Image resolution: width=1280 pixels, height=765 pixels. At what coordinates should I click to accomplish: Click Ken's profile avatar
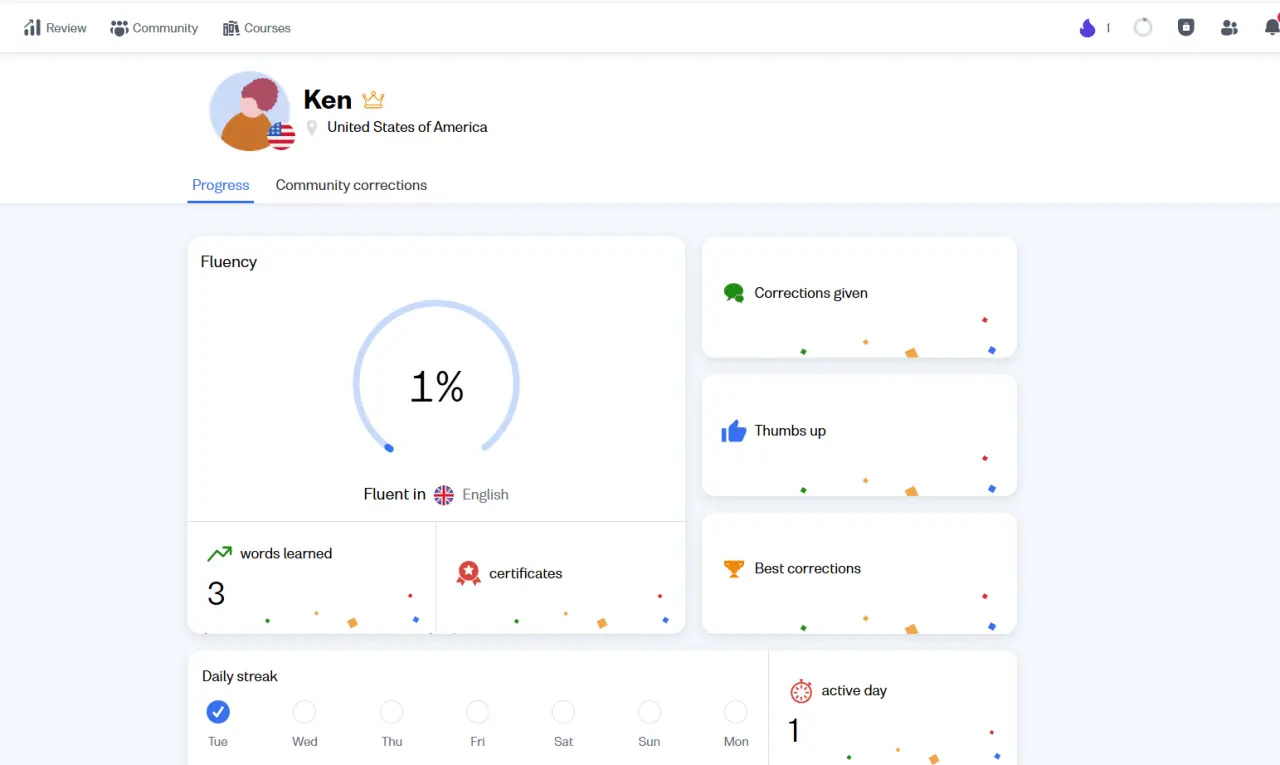[250, 111]
